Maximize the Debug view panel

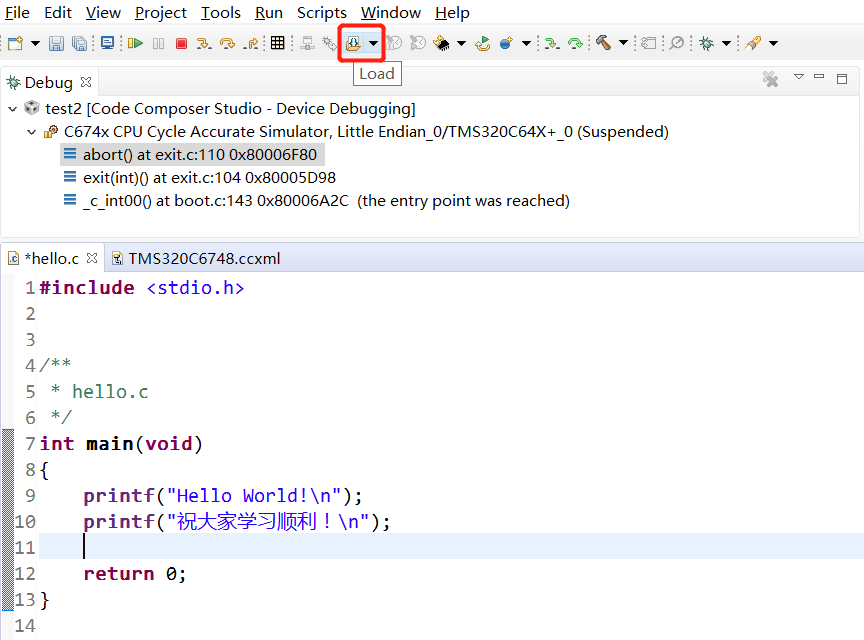tap(842, 79)
